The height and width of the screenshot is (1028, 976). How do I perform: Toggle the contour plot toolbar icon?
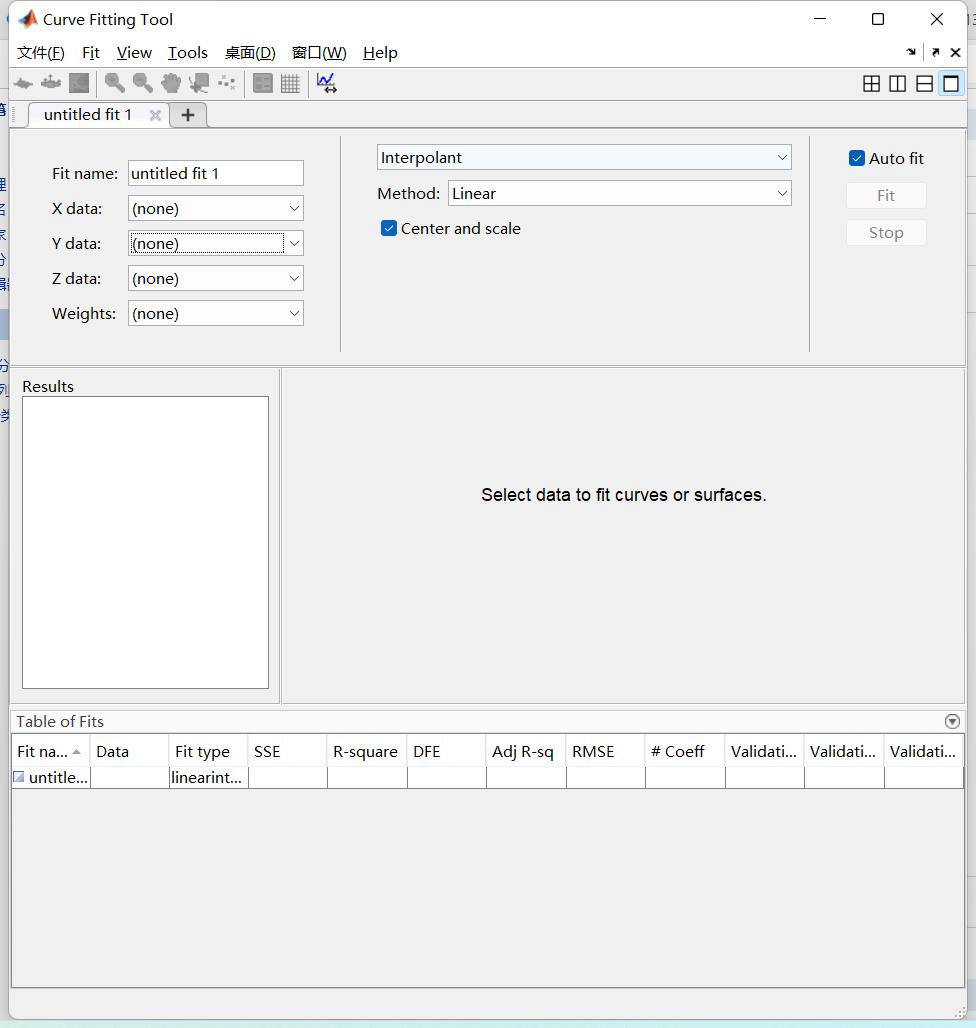click(79, 83)
